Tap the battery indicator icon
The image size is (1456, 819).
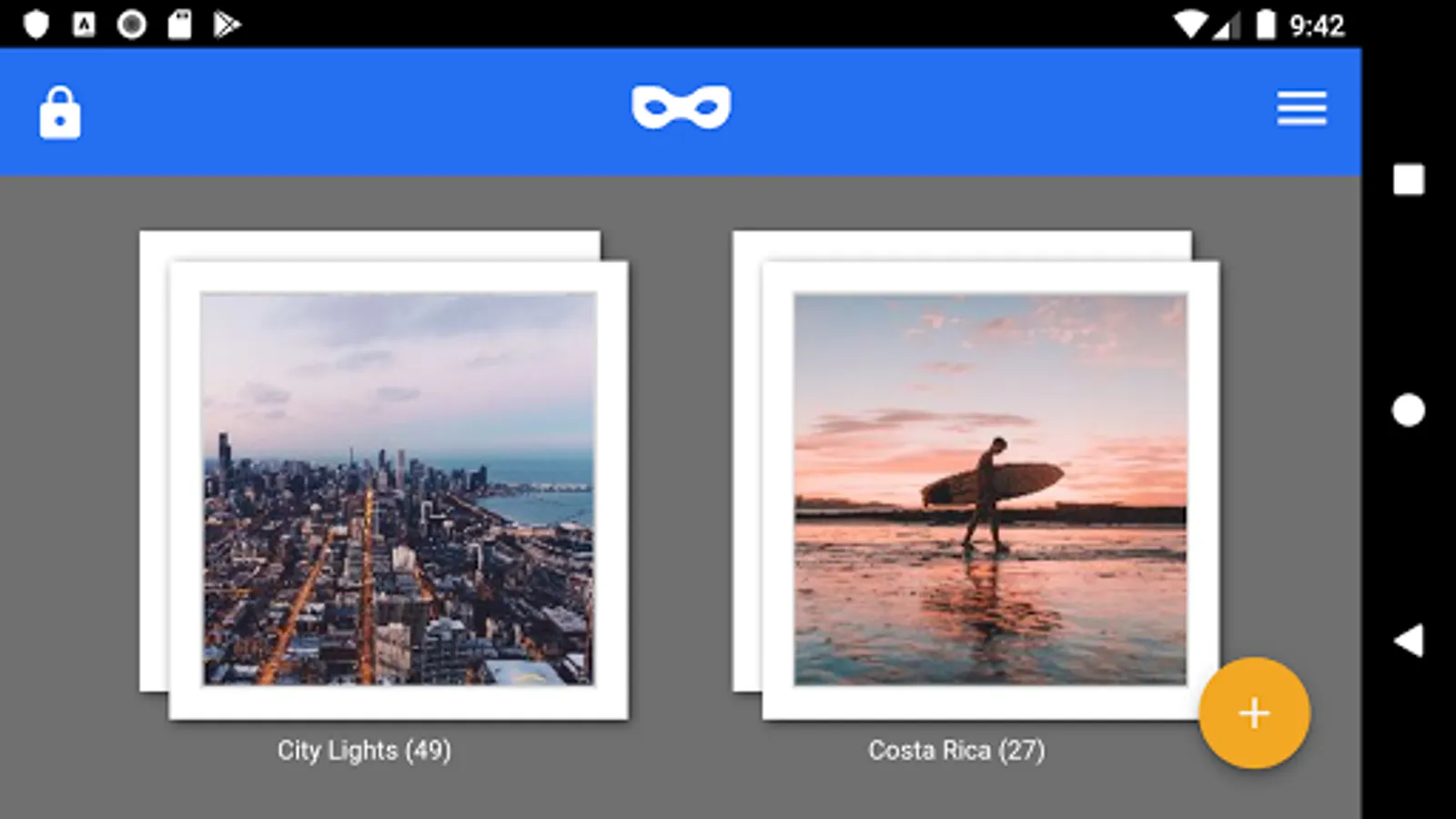[x=1266, y=25]
